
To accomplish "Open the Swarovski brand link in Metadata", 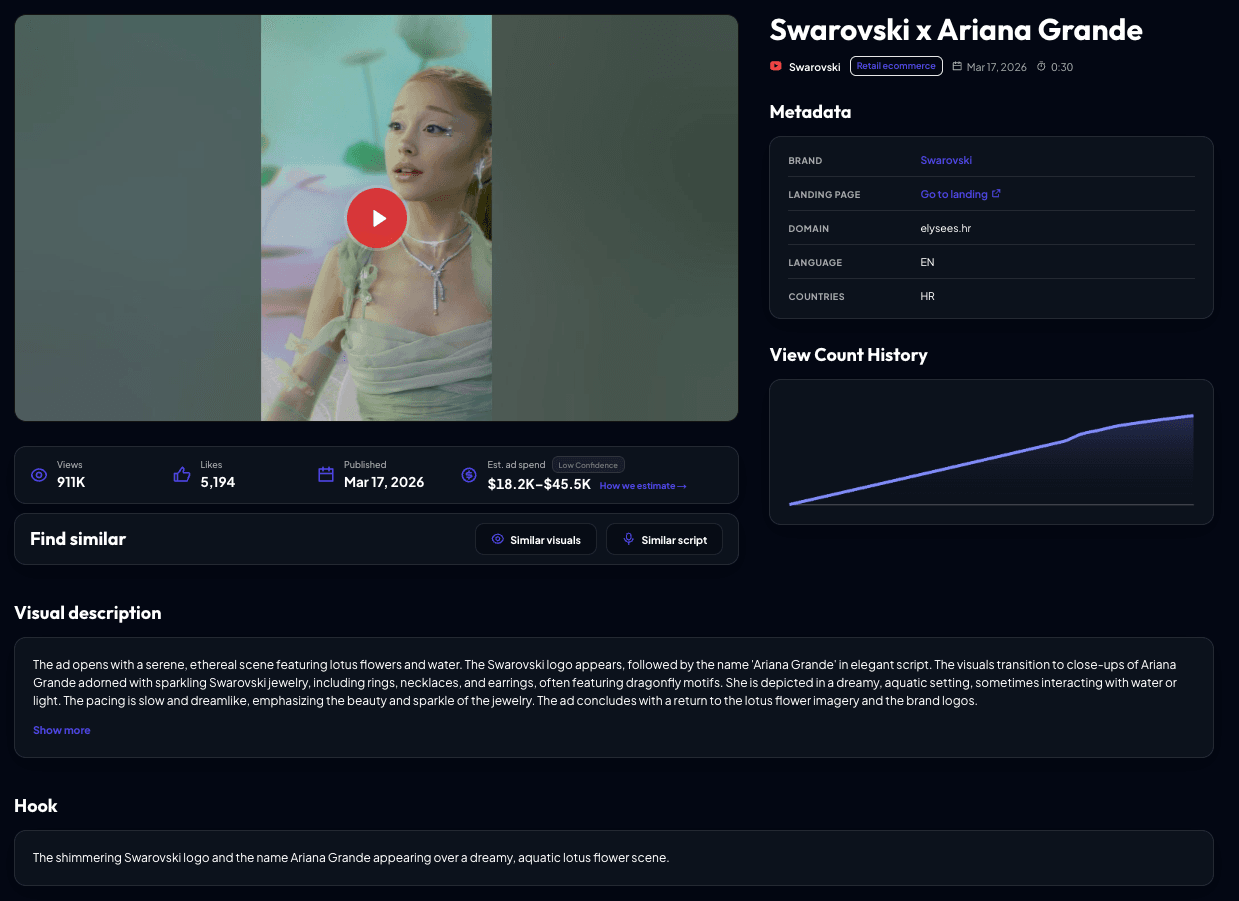I will tap(946, 160).
